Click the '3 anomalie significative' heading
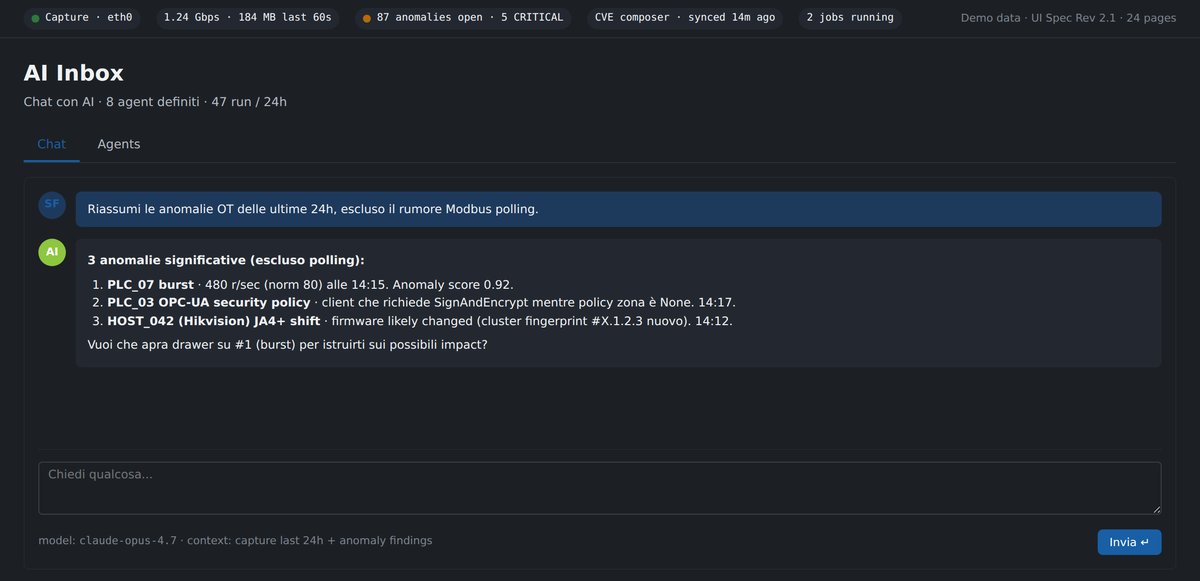1200x581 pixels. [226, 260]
